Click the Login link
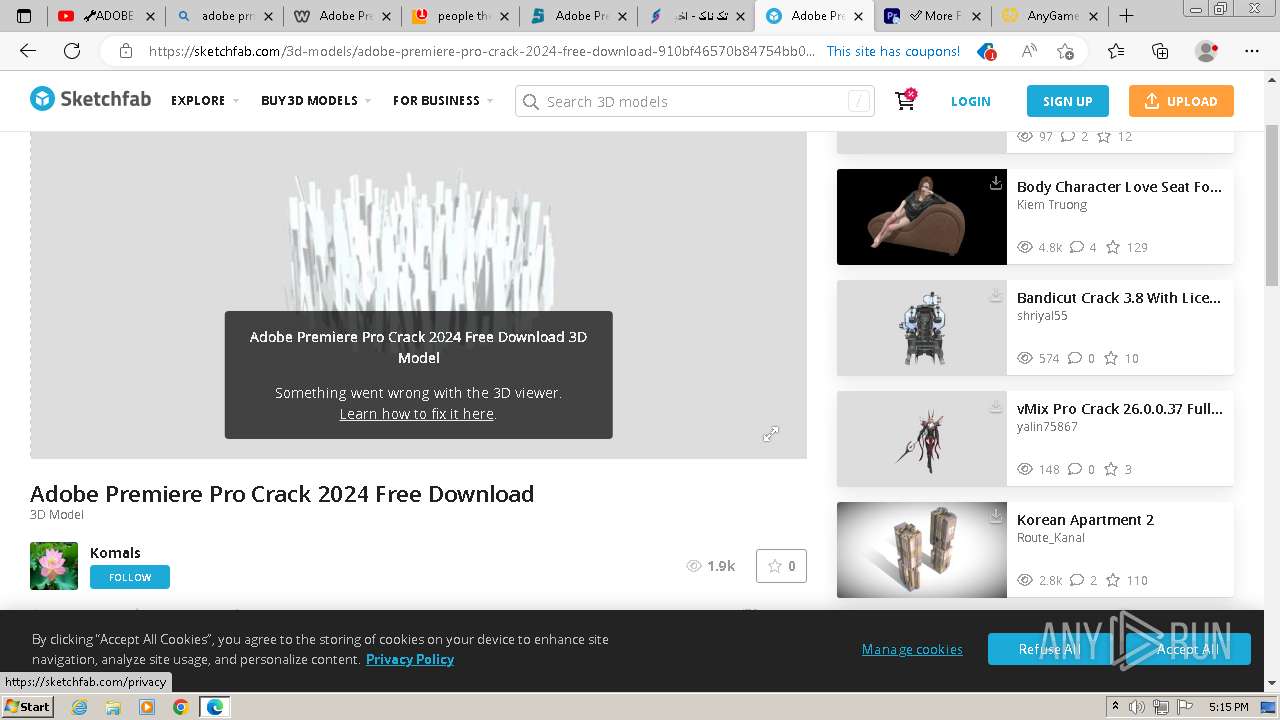 [970, 101]
